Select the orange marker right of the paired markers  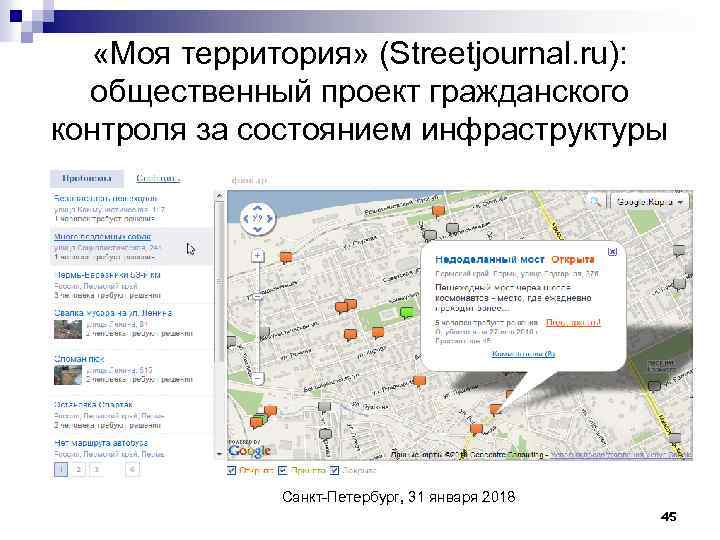pyautogui.click(x=378, y=332)
